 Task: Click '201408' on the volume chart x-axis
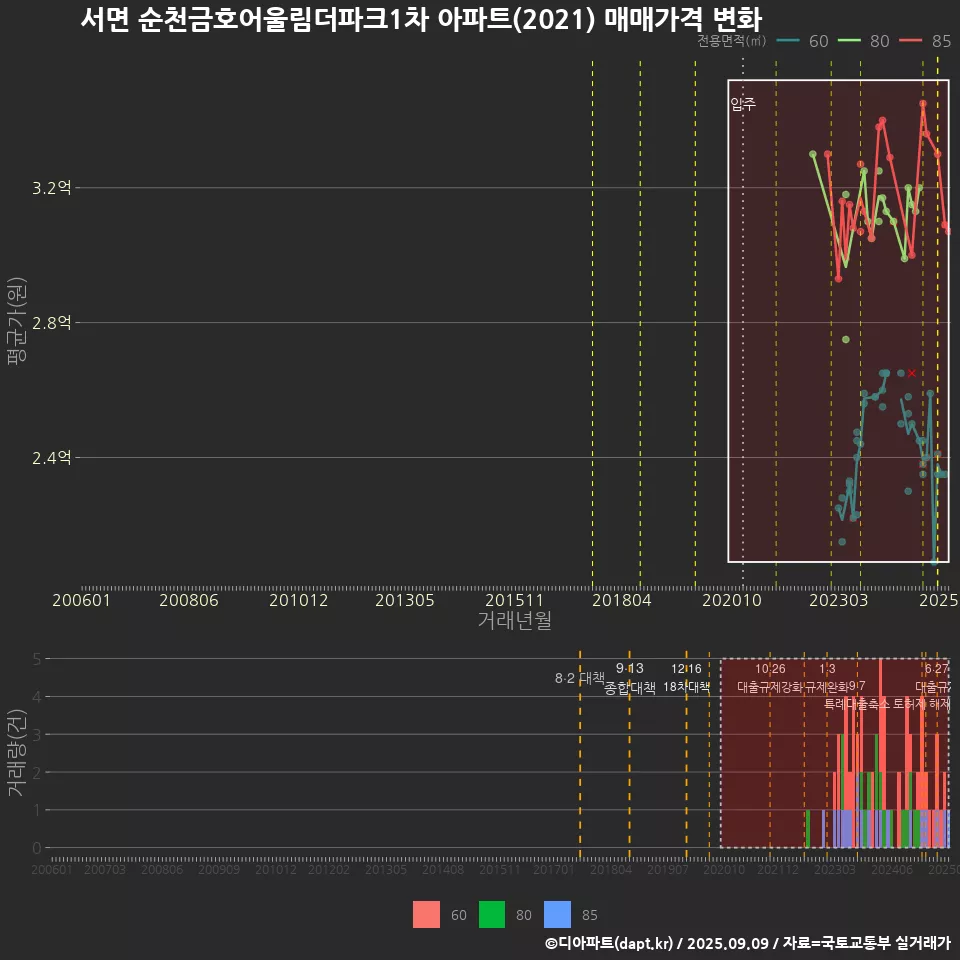click(x=443, y=869)
